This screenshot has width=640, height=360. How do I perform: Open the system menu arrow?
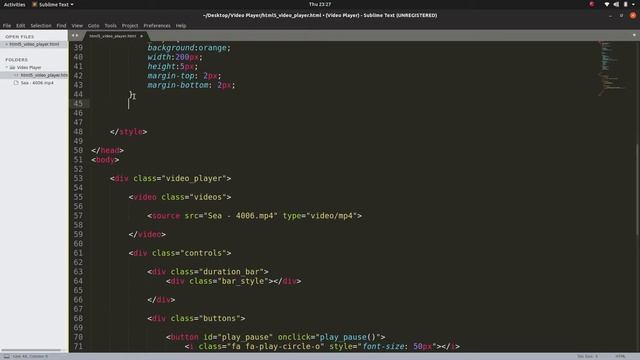point(633,4)
